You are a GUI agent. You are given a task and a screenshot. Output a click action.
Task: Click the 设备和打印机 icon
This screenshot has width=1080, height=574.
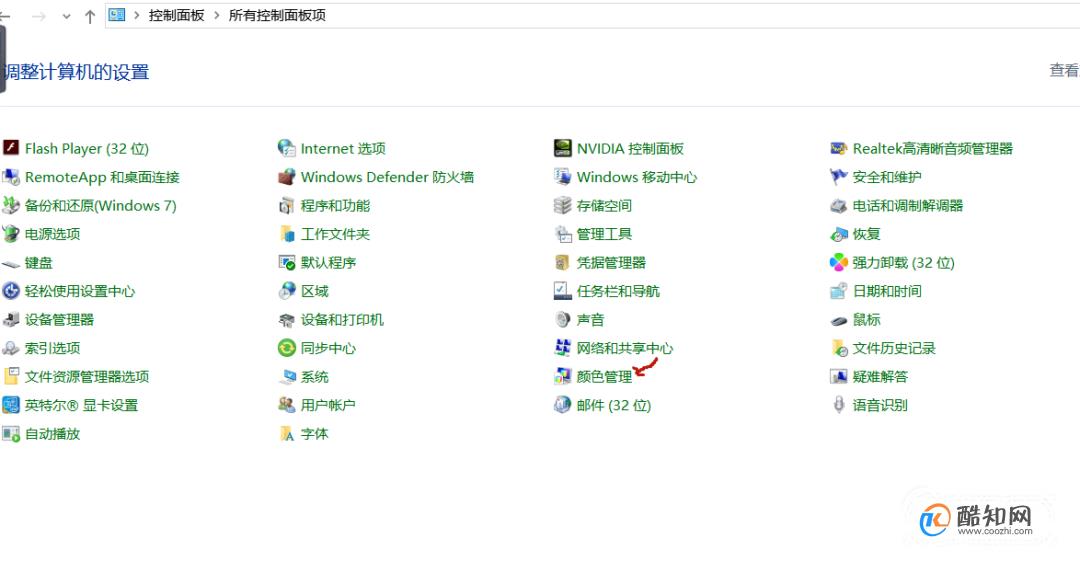(287, 320)
